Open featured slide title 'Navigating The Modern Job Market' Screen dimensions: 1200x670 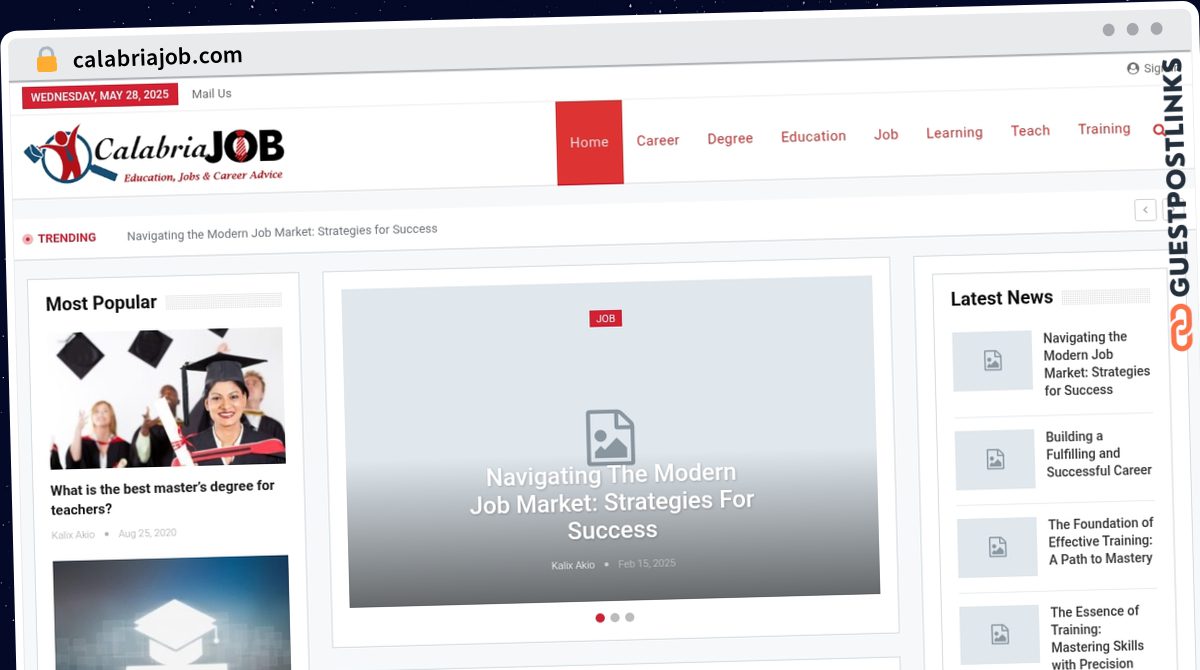(x=612, y=501)
